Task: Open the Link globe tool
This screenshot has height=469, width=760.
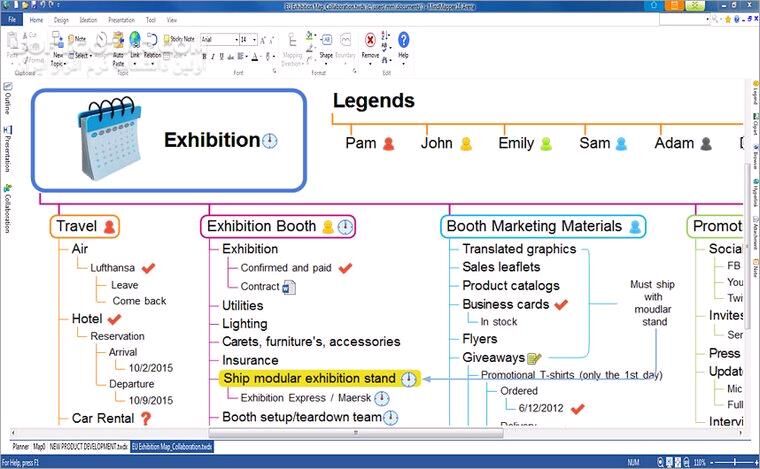Action: pyautogui.click(x=134, y=41)
